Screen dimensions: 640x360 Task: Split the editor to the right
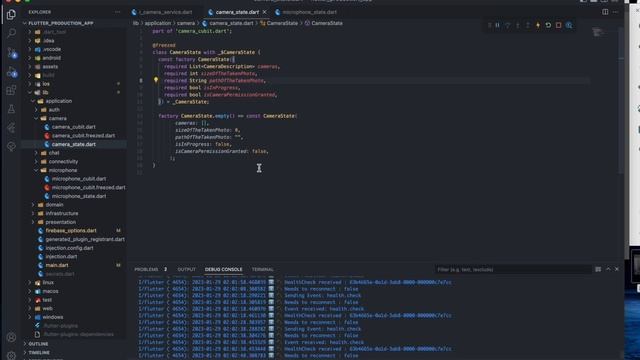pyautogui.click(x=605, y=12)
